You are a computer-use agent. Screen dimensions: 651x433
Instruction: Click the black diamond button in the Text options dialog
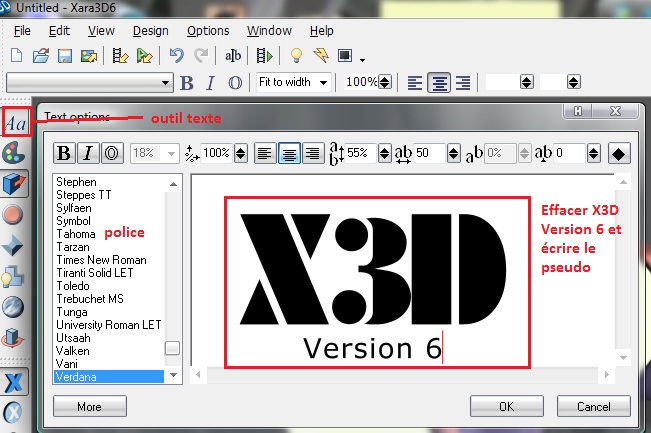(x=619, y=154)
